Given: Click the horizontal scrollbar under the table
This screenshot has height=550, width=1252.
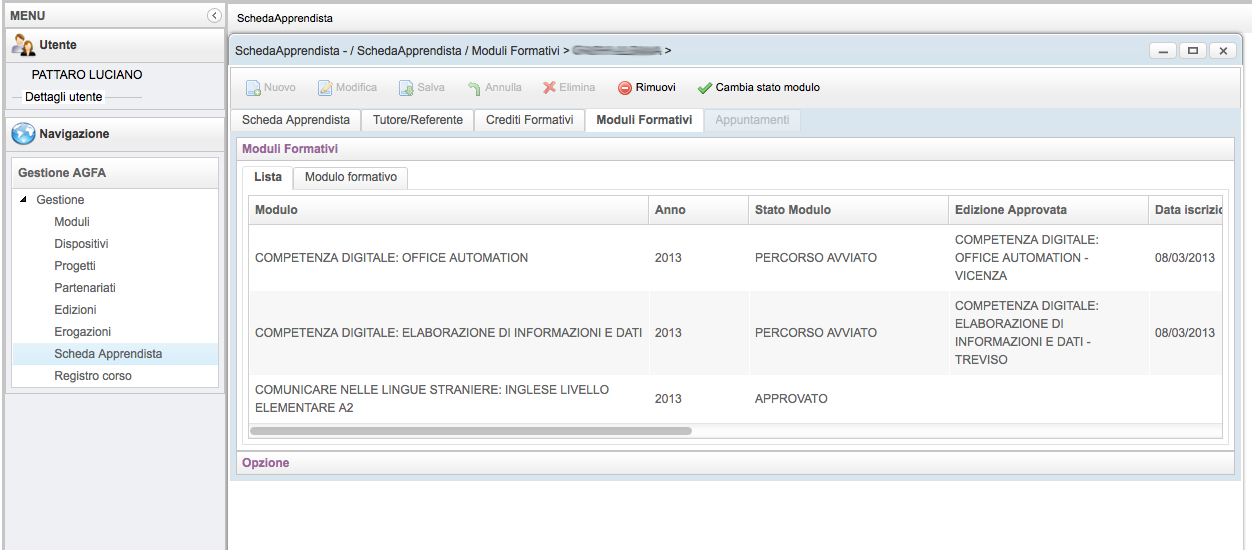Looking at the screenshot, I should click(x=470, y=431).
